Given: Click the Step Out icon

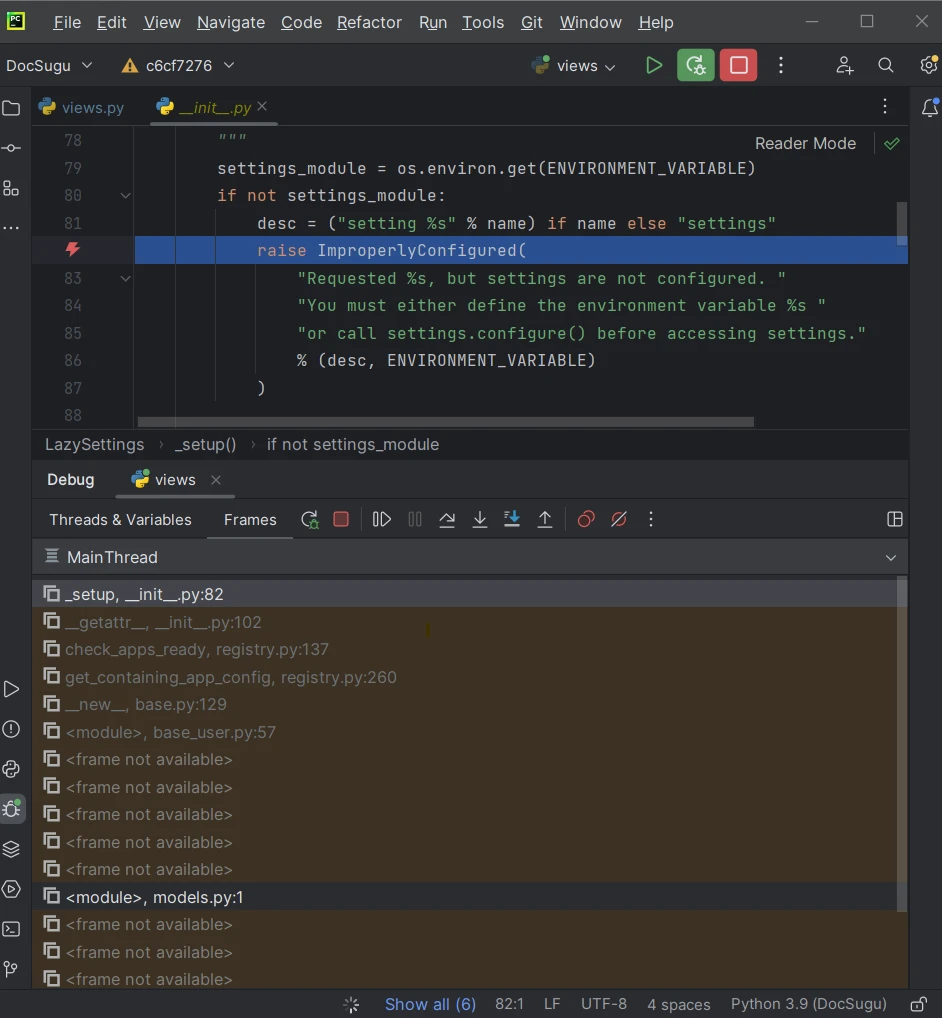Looking at the screenshot, I should [x=545, y=520].
